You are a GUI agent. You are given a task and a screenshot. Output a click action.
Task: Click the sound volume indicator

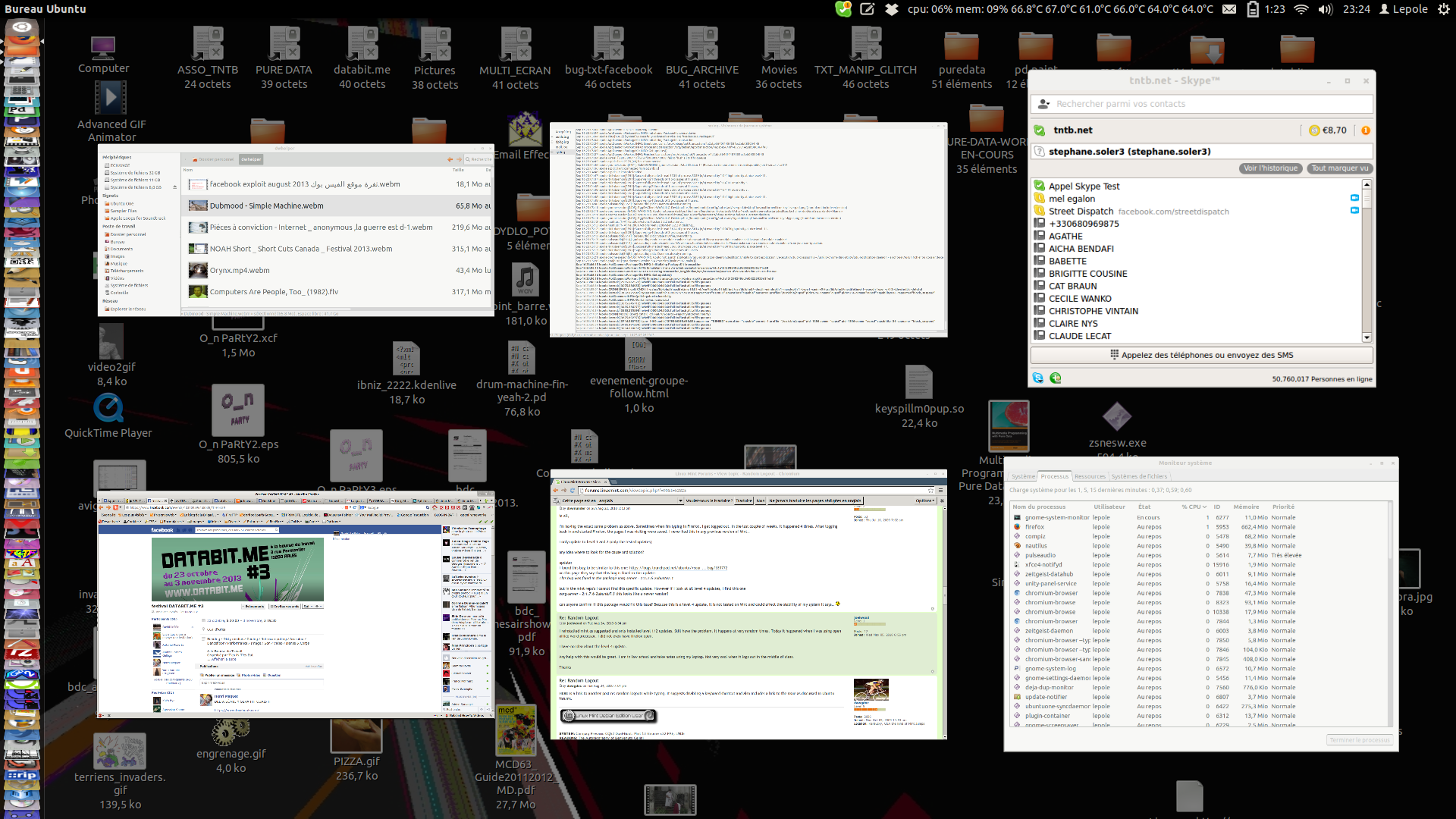tap(1326, 9)
